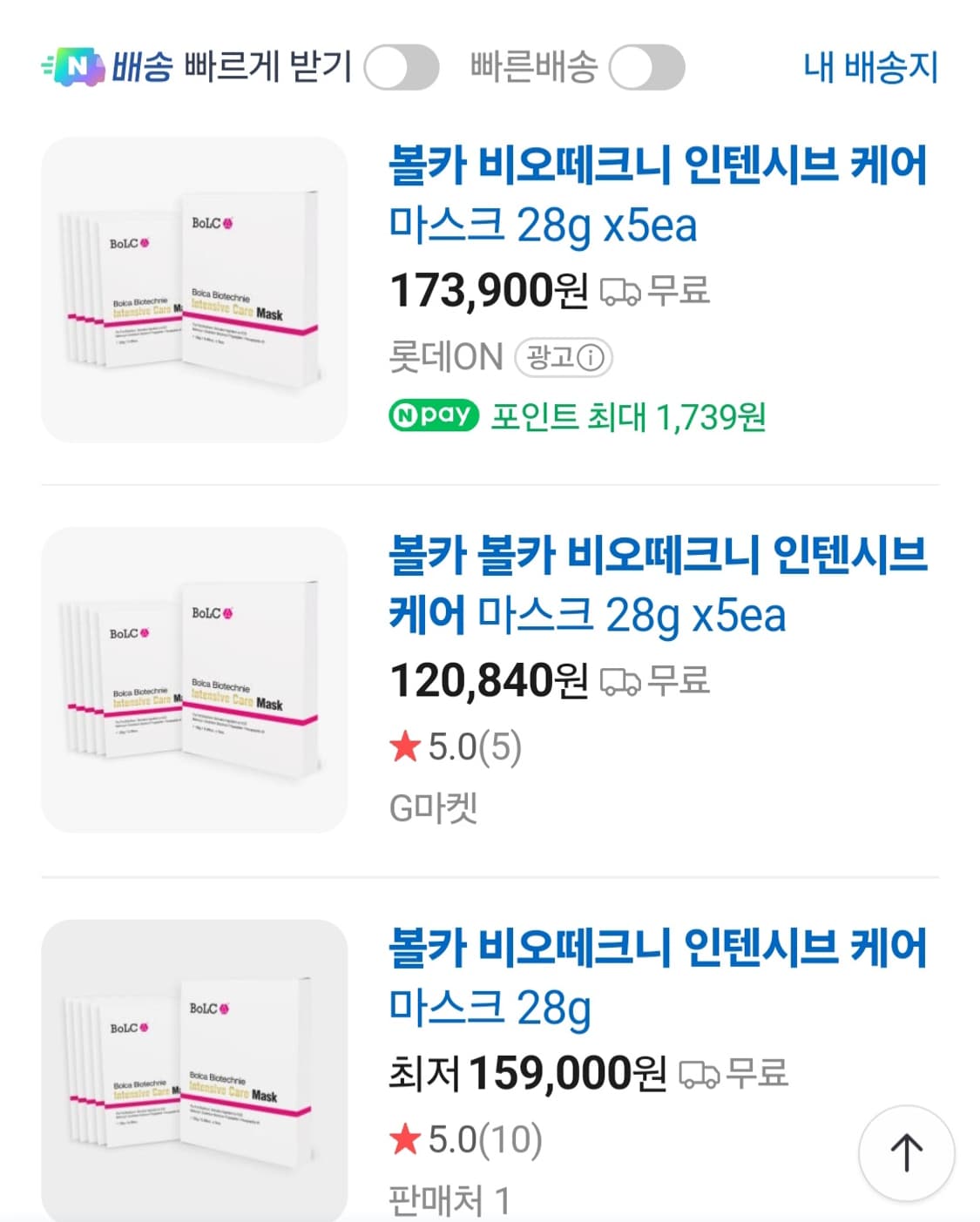Image resolution: width=980 pixels, height=1222 pixels.
Task: Open 볼카 비오떼크니 마스크 28g 최저 159,000원 listing
Action: 657,976
